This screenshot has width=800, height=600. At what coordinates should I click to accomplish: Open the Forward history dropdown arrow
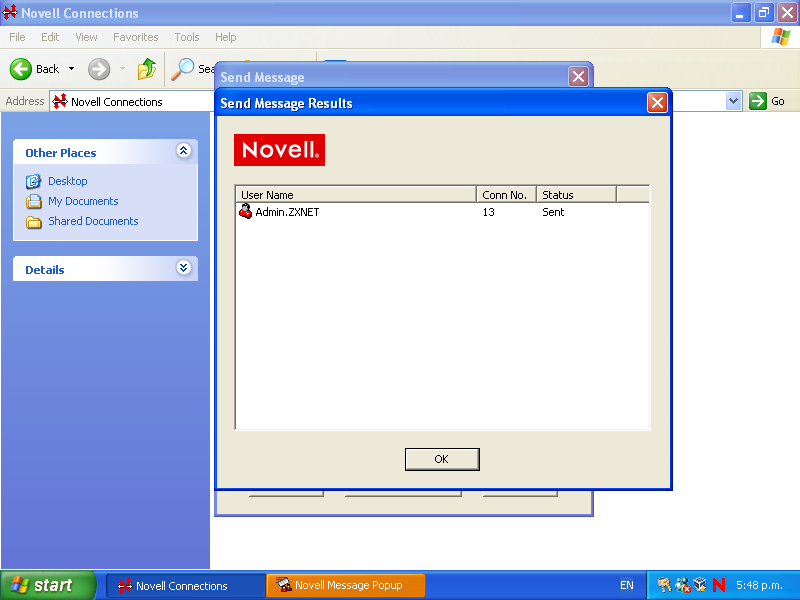[122, 69]
